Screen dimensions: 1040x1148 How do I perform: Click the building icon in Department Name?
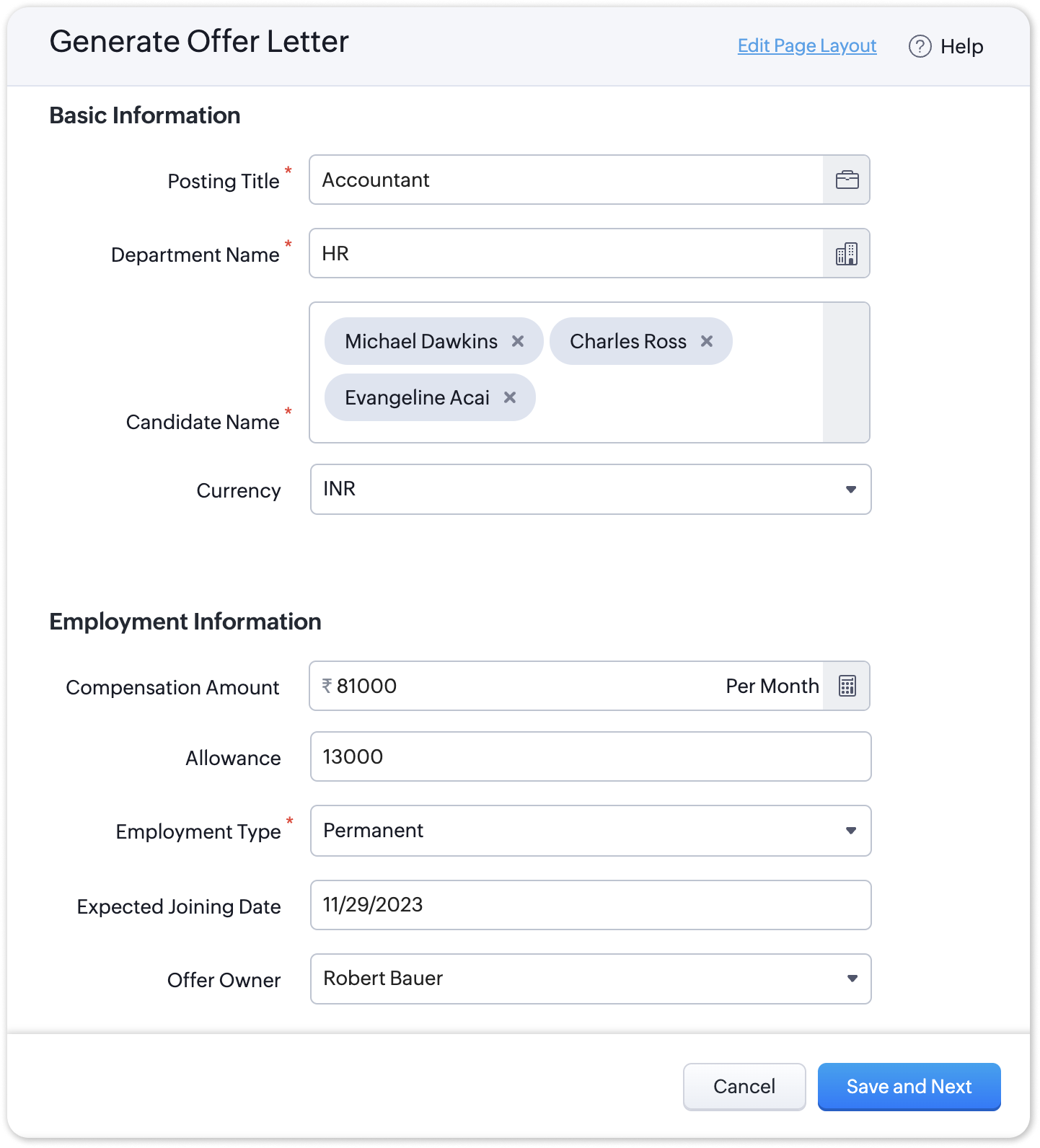point(847,254)
